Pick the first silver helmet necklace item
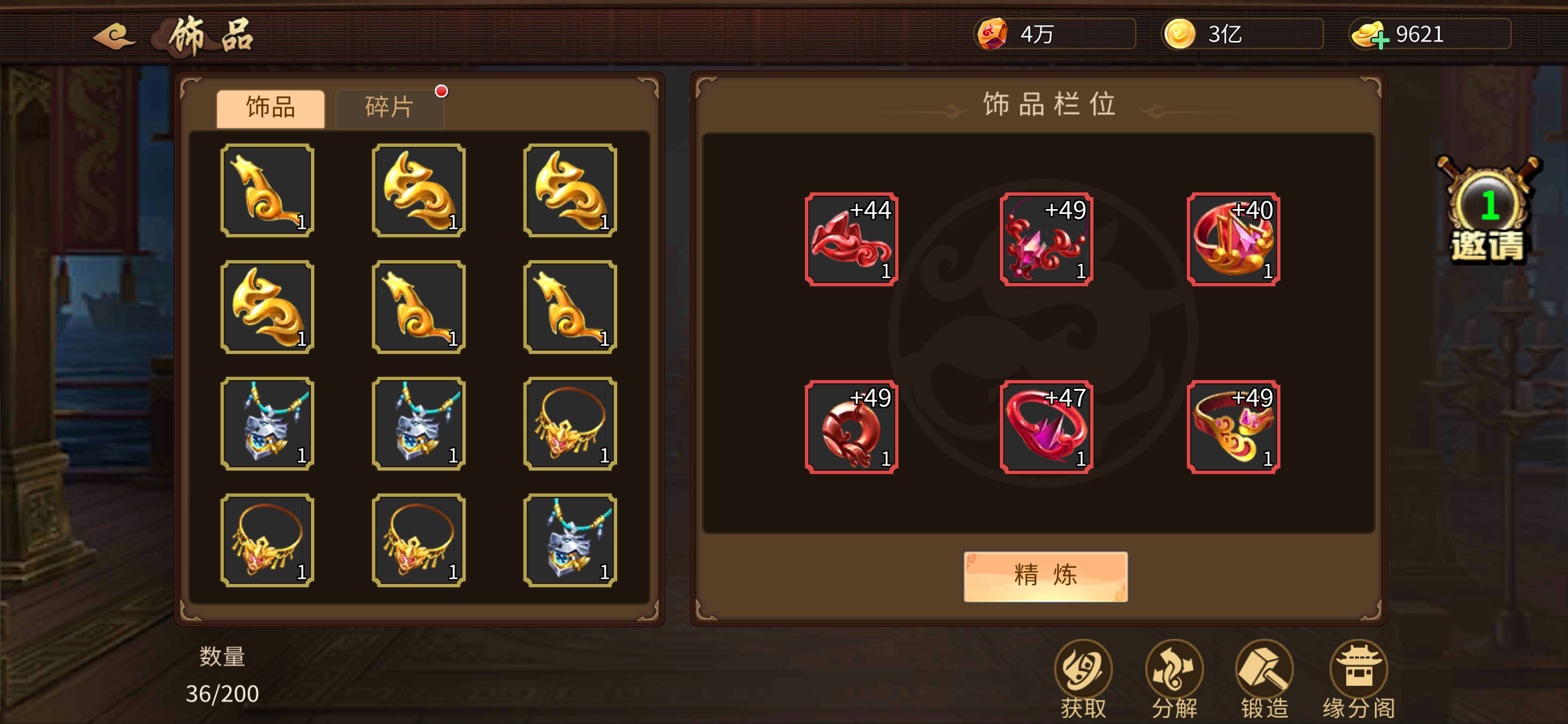 click(267, 424)
